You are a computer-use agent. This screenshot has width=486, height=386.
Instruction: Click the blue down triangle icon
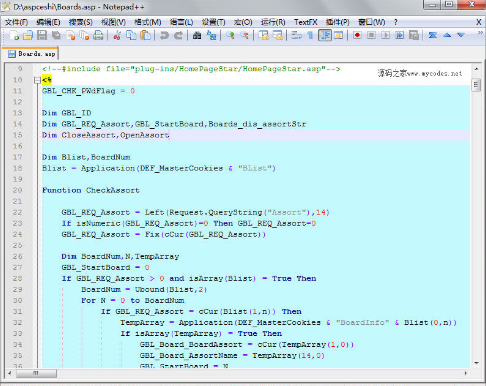pos(461,35)
